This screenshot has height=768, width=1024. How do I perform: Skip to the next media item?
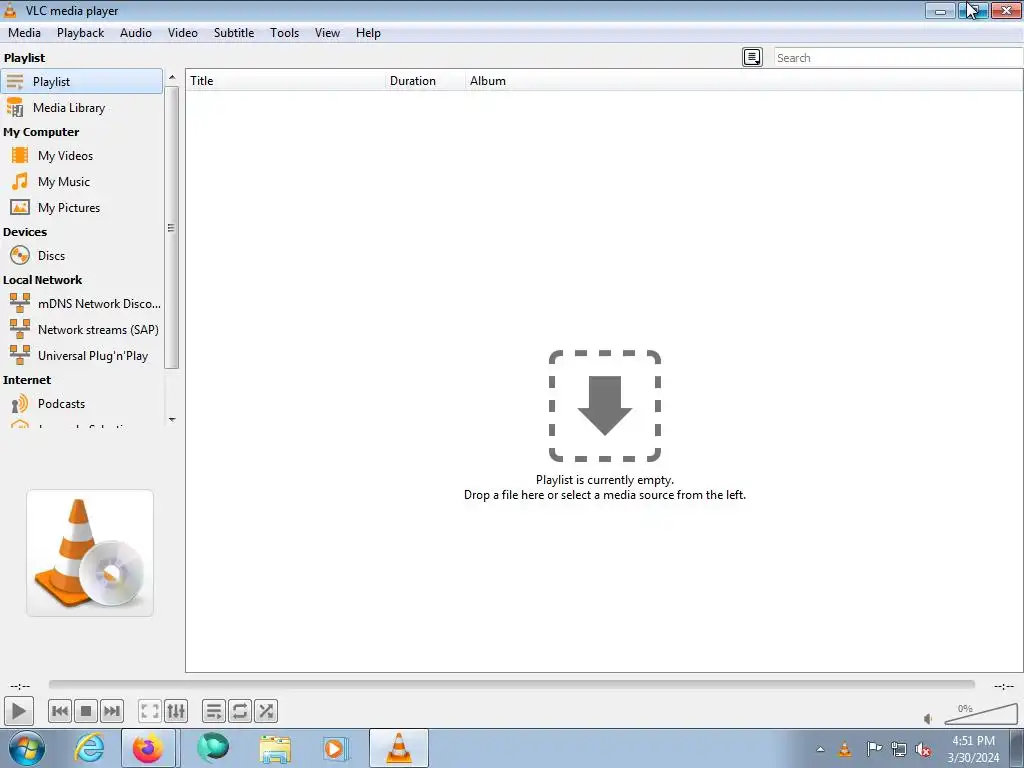(x=112, y=711)
